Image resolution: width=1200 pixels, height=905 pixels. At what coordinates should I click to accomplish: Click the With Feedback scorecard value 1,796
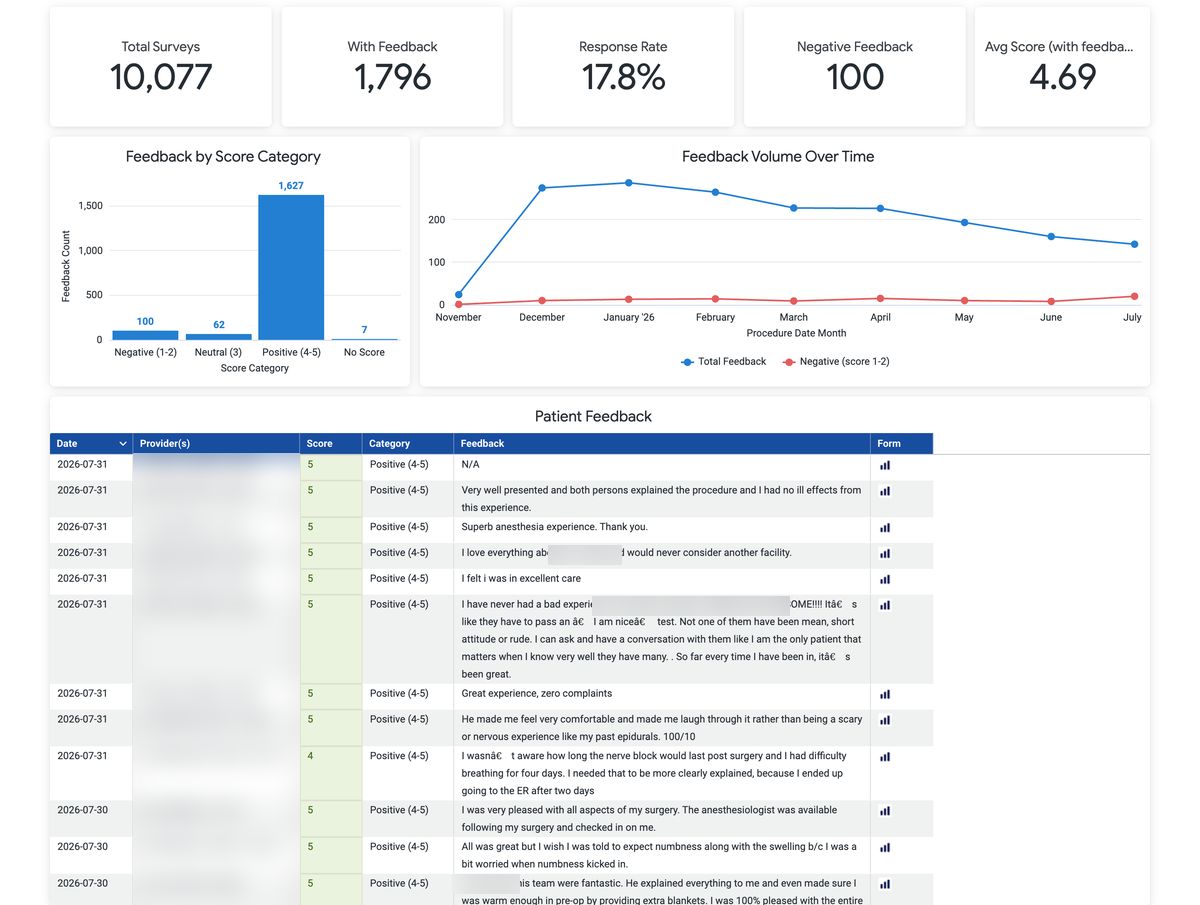(392, 77)
